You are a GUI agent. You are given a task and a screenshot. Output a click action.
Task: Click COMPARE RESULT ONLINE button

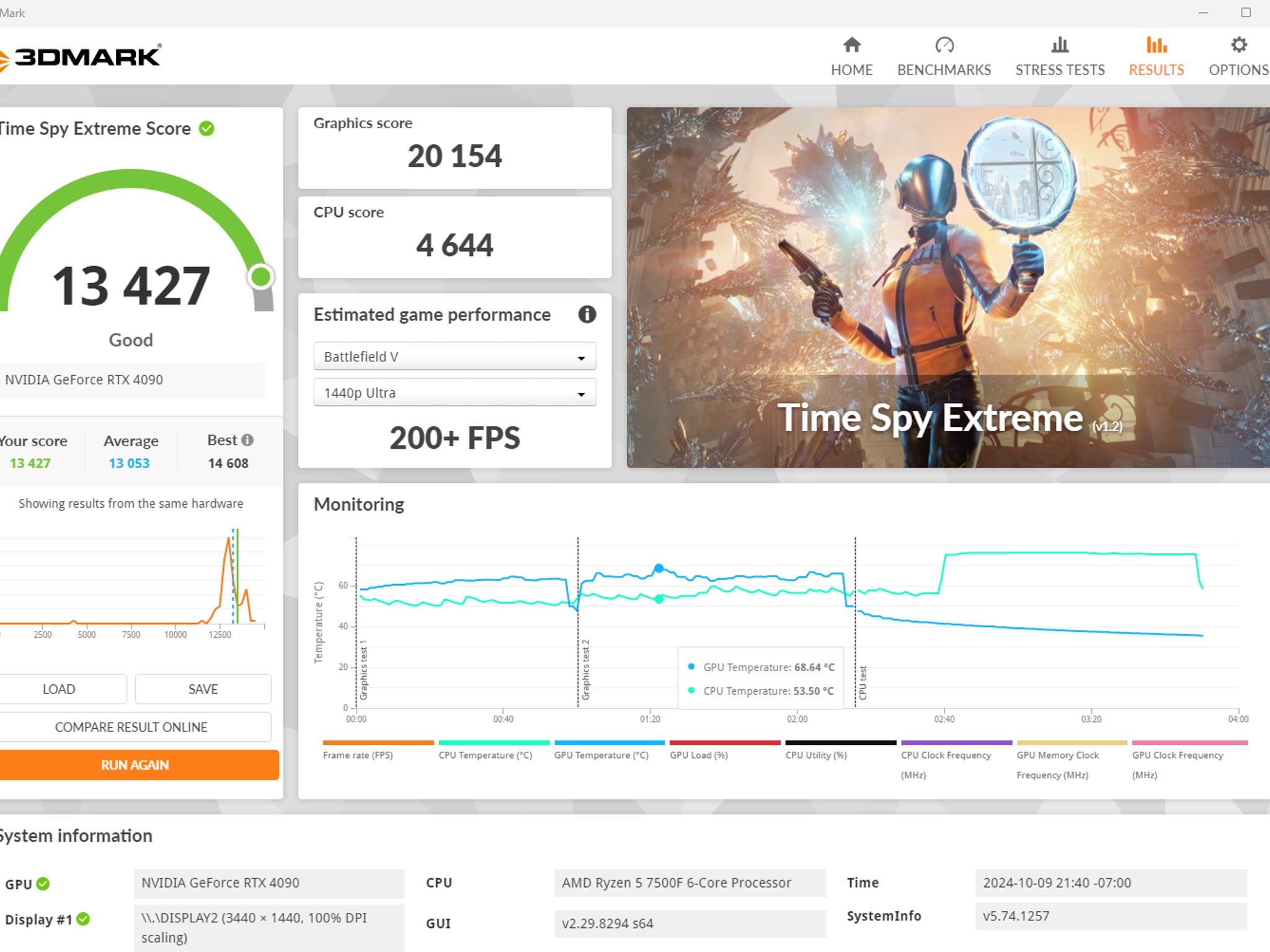point(131,727)
